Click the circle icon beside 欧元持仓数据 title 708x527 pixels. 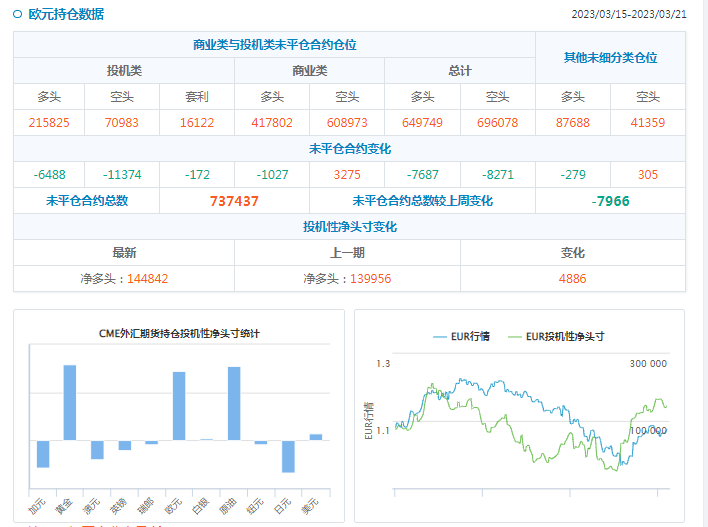pos(18,15)
